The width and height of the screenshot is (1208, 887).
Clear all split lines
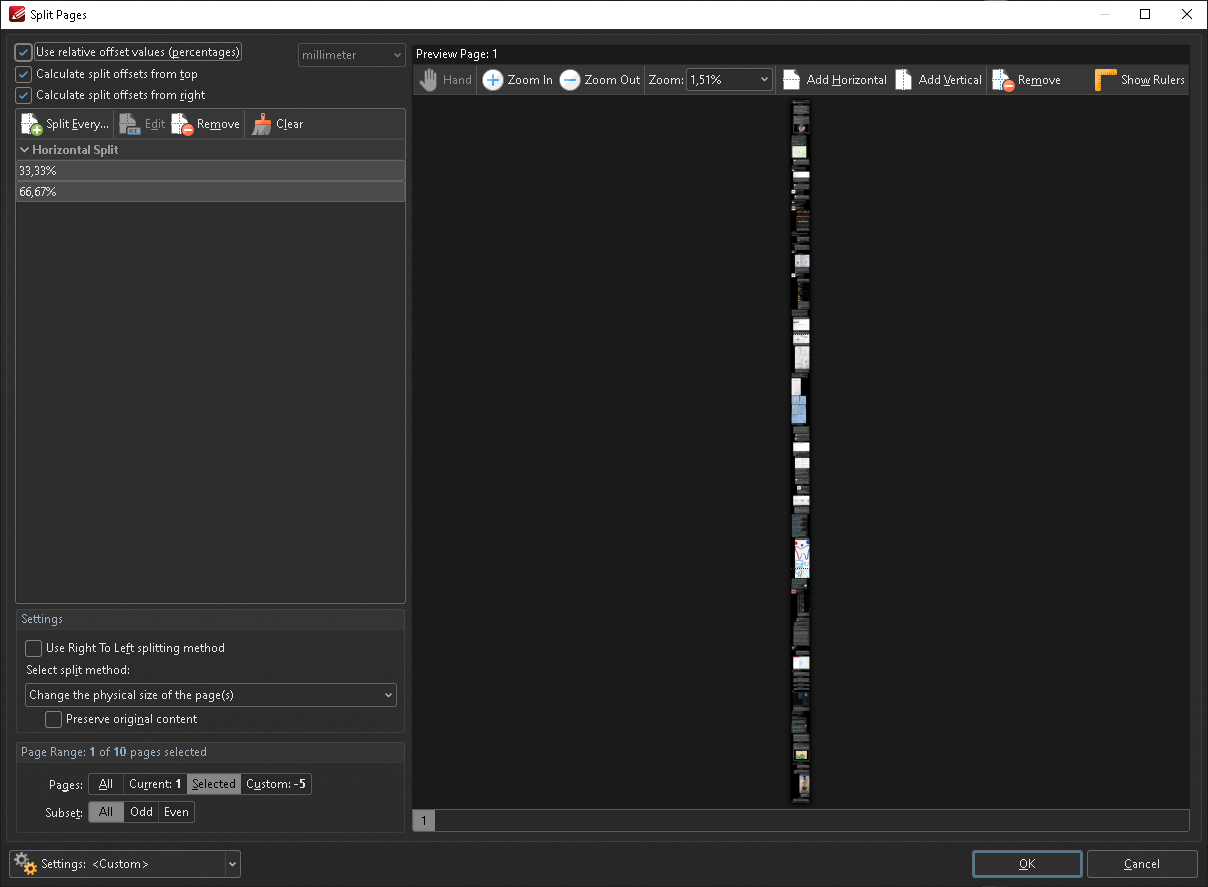click(278, 123)
